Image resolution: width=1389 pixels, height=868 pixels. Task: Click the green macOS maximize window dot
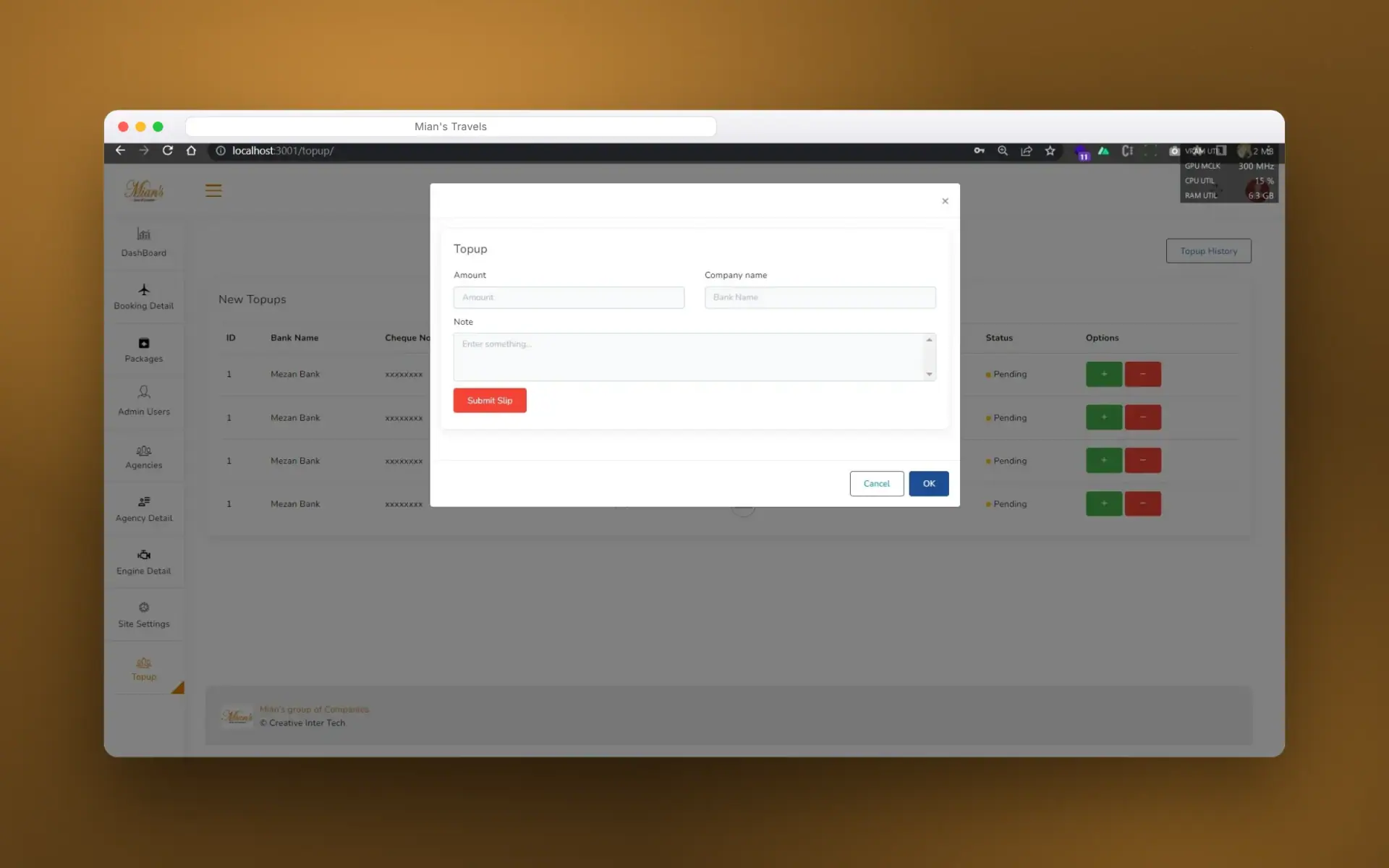click(158, 127)
